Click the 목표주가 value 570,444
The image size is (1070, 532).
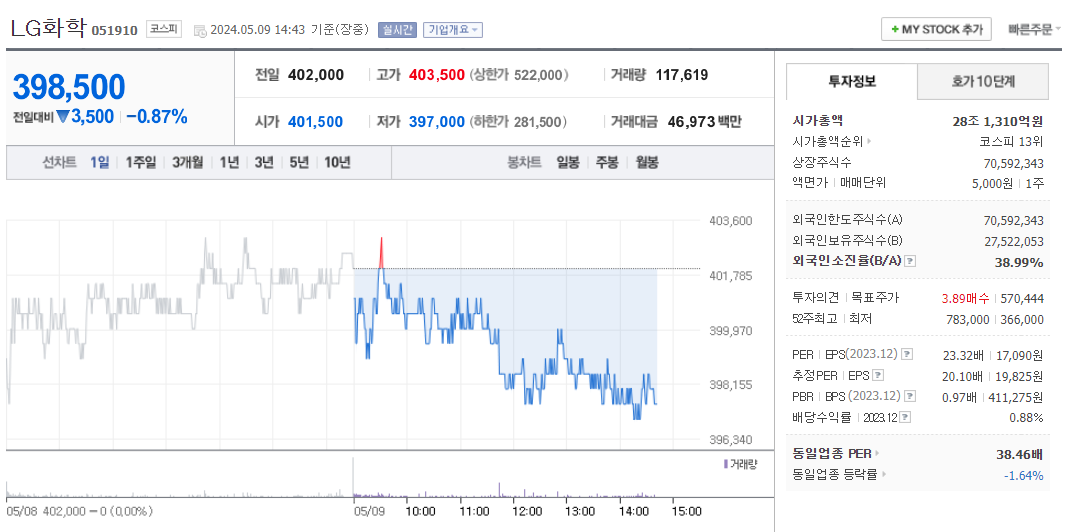1022,298
